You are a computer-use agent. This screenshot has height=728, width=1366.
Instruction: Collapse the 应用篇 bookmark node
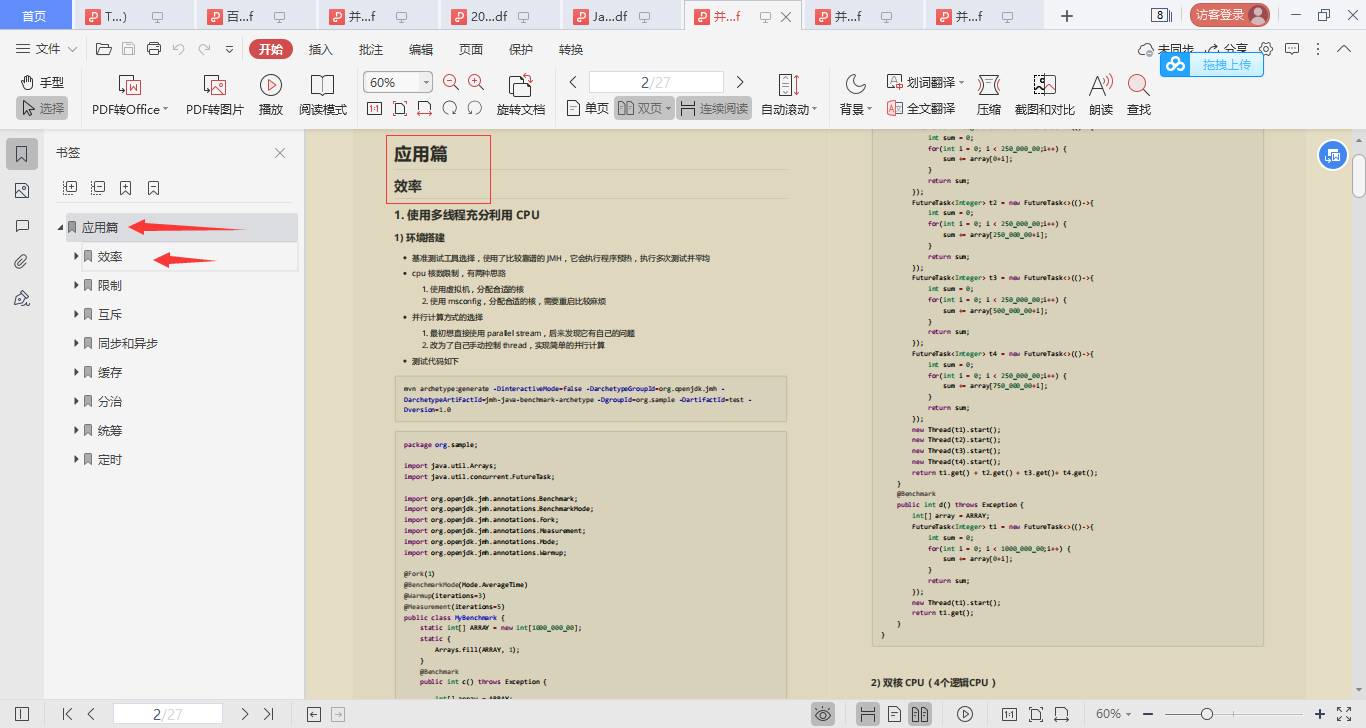[60, 228]
